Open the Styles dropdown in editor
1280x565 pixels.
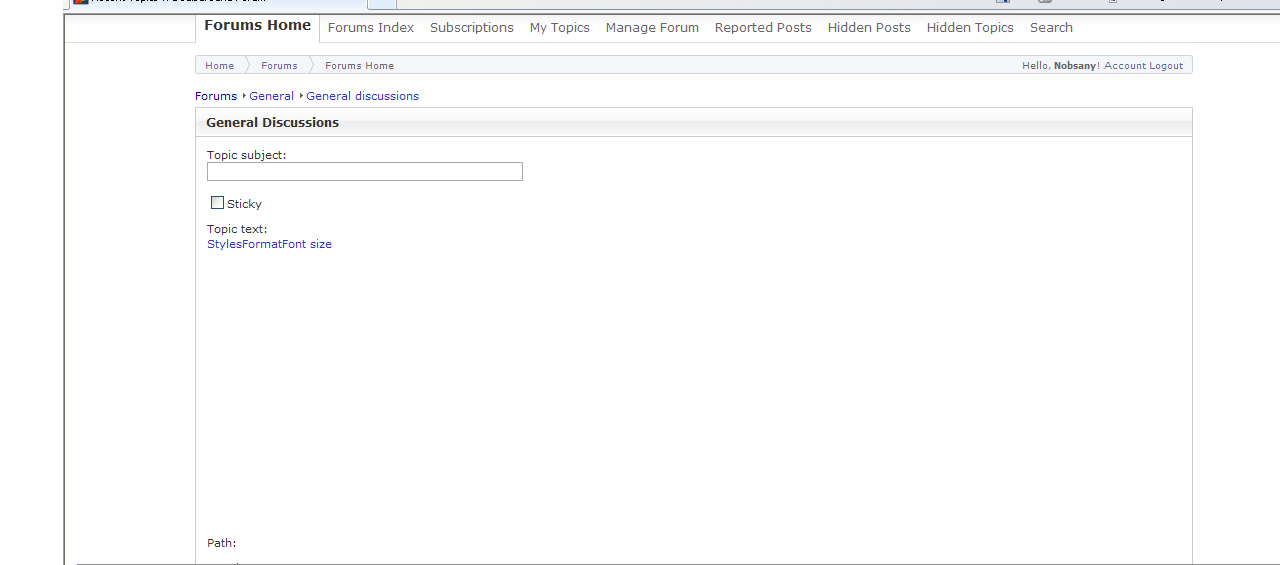coord(224,244)
